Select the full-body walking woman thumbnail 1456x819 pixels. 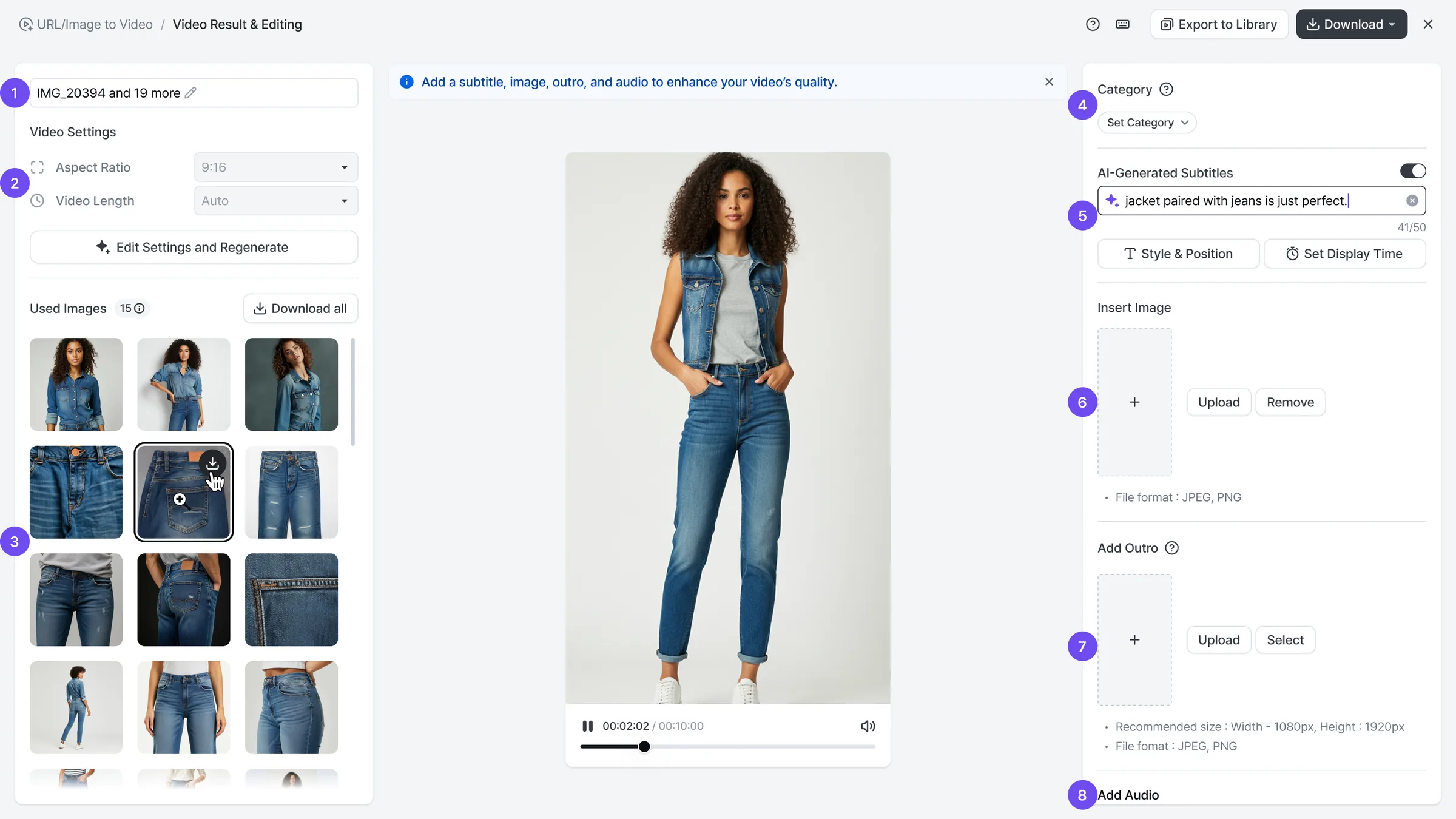76,707
